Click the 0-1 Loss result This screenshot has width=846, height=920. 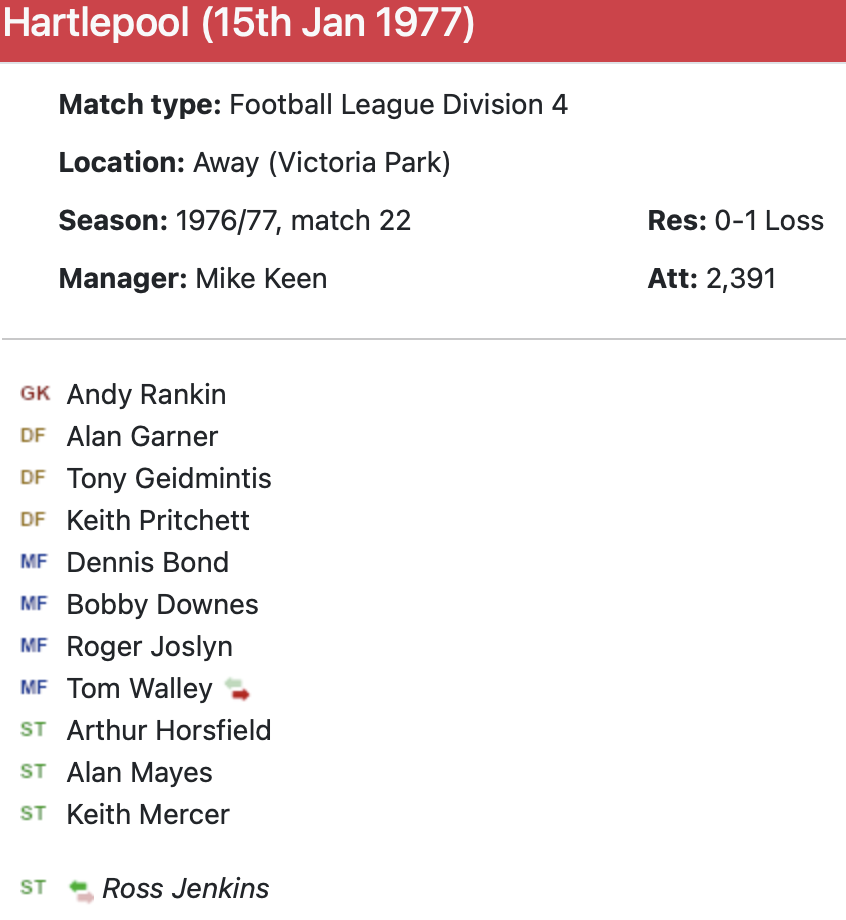[769, 220]
